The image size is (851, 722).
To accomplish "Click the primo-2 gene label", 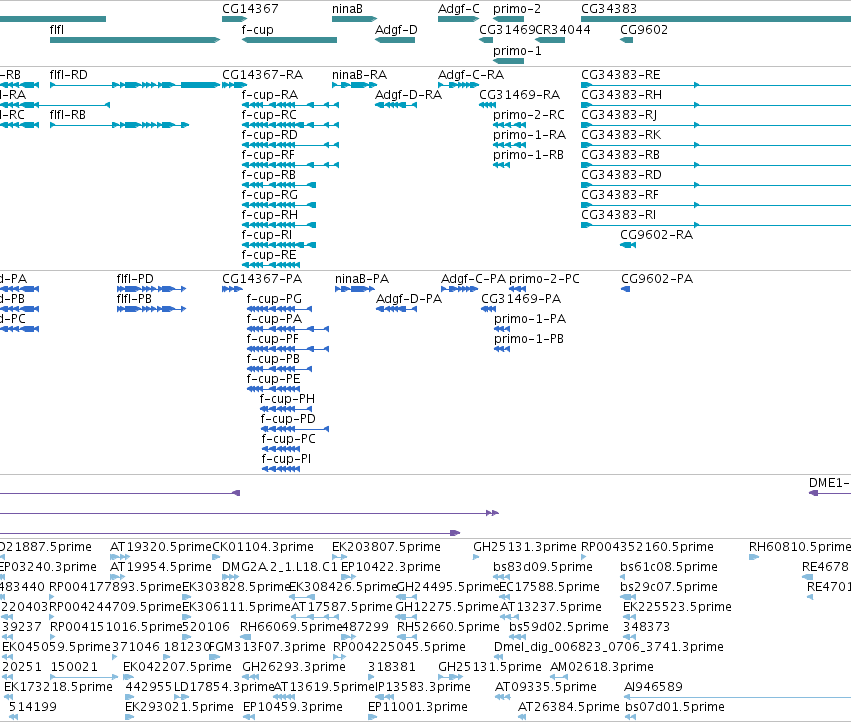I will (517, 9).
